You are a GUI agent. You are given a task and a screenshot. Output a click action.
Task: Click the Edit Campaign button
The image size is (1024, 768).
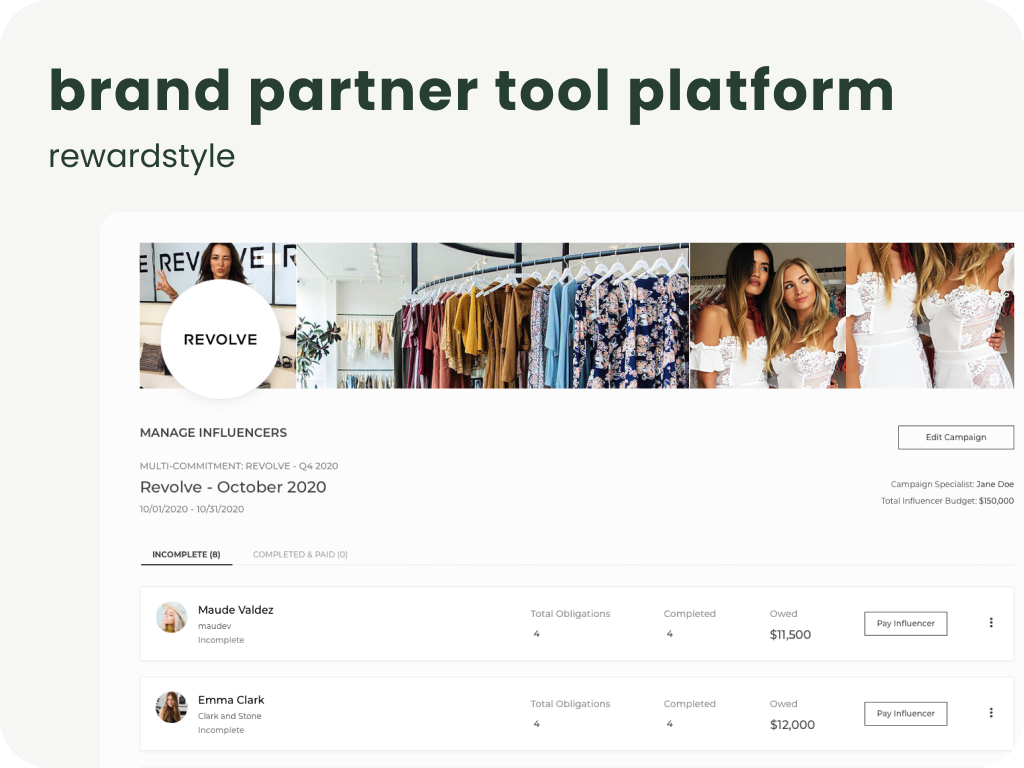(955, 438)
